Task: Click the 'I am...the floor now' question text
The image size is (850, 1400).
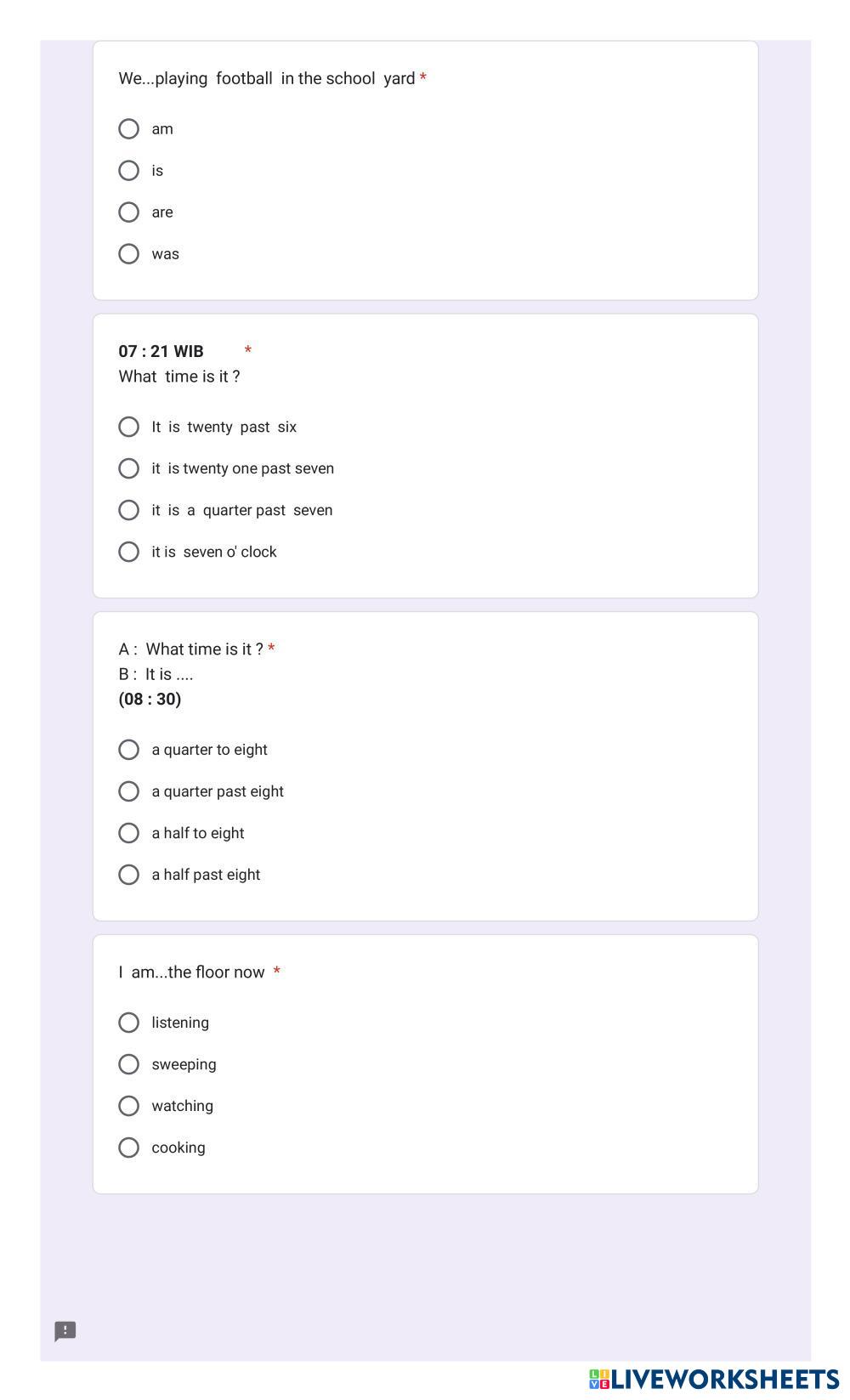Action: click(192, 972)
